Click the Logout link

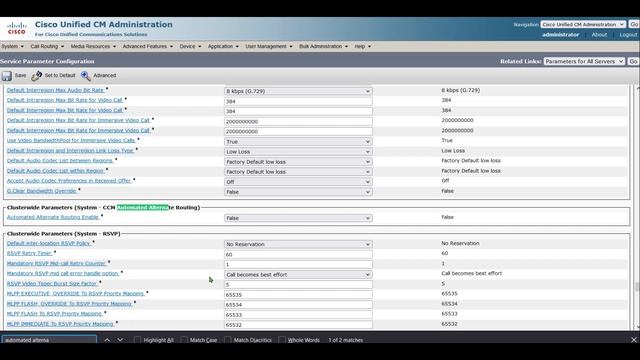(628, 35)
